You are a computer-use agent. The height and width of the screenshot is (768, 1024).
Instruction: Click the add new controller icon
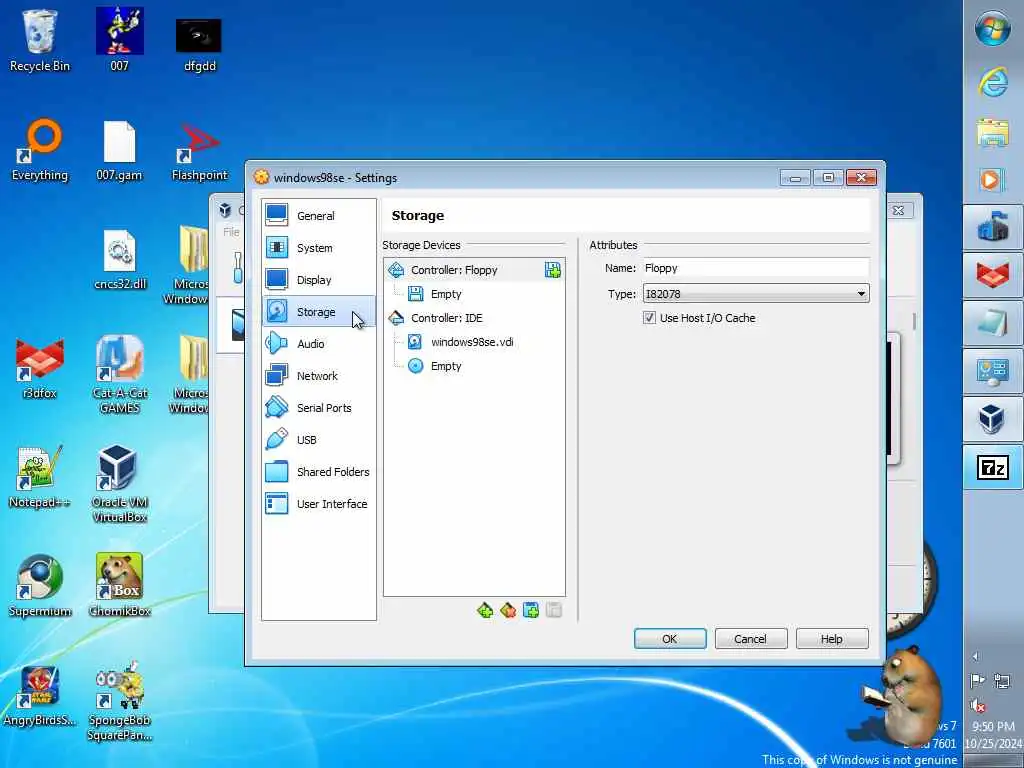(485, 611)
